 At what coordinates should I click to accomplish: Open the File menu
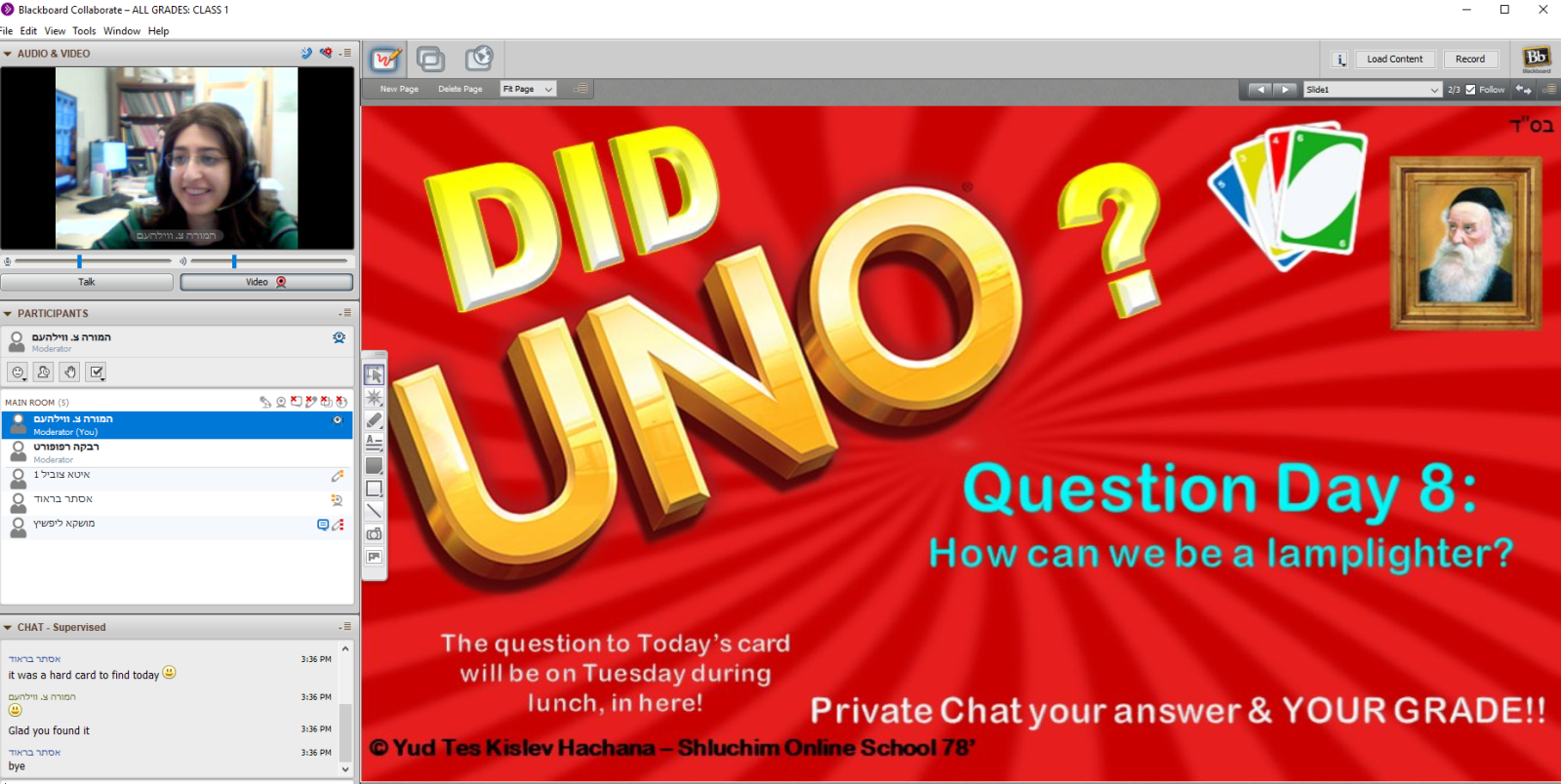coord(7,31)
